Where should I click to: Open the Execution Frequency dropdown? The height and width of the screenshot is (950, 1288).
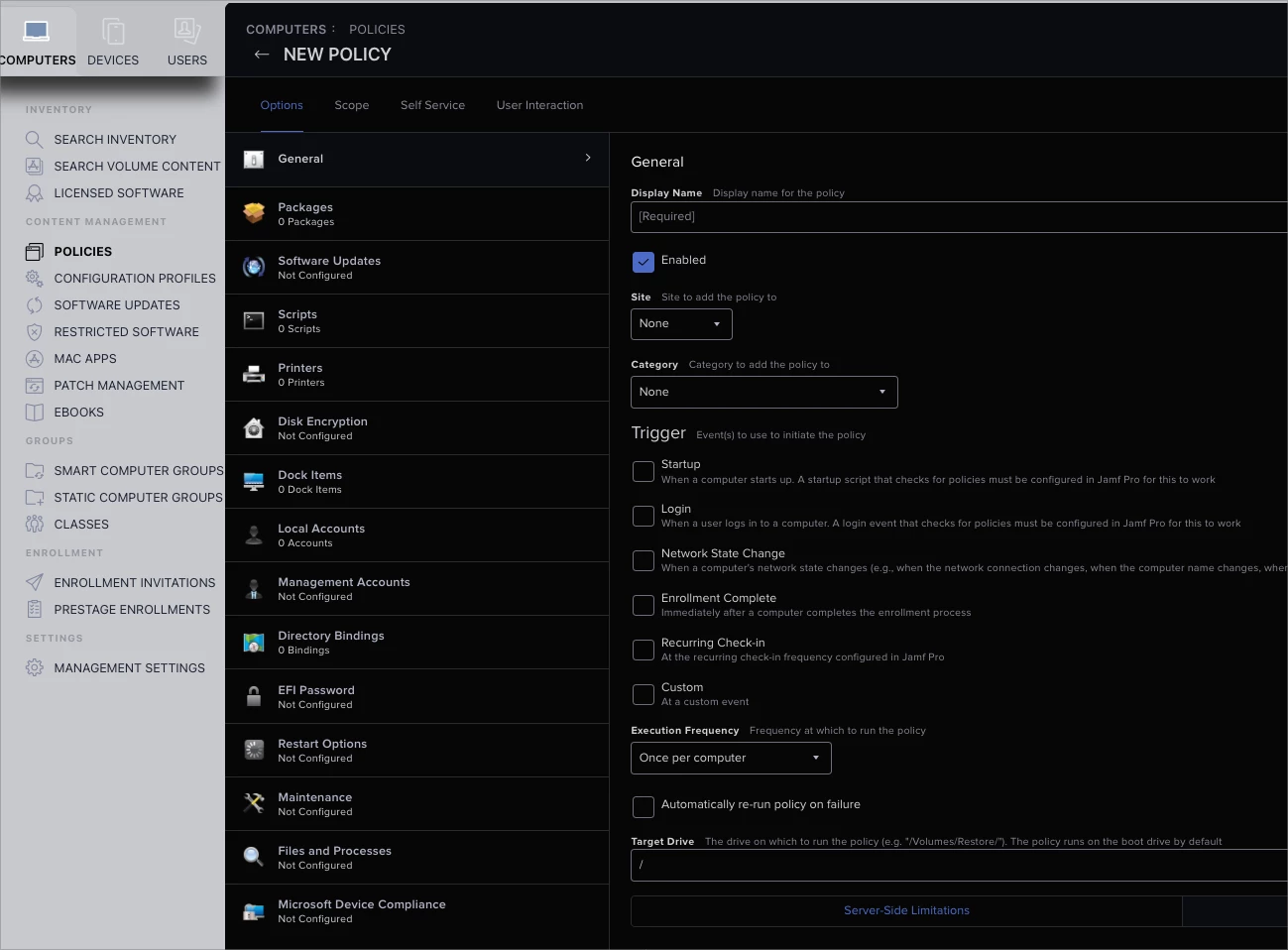731,758
